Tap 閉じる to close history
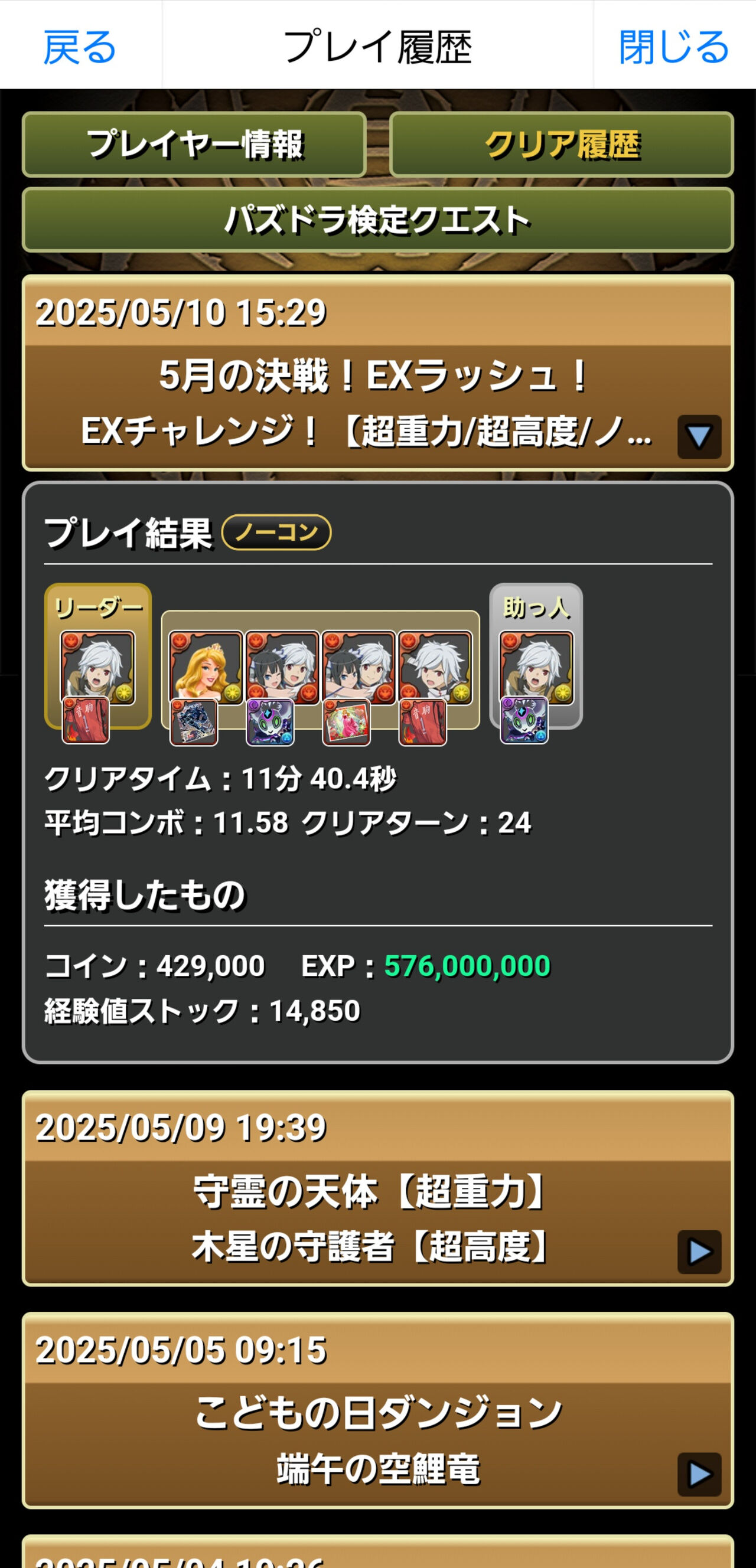 [674, 47]
